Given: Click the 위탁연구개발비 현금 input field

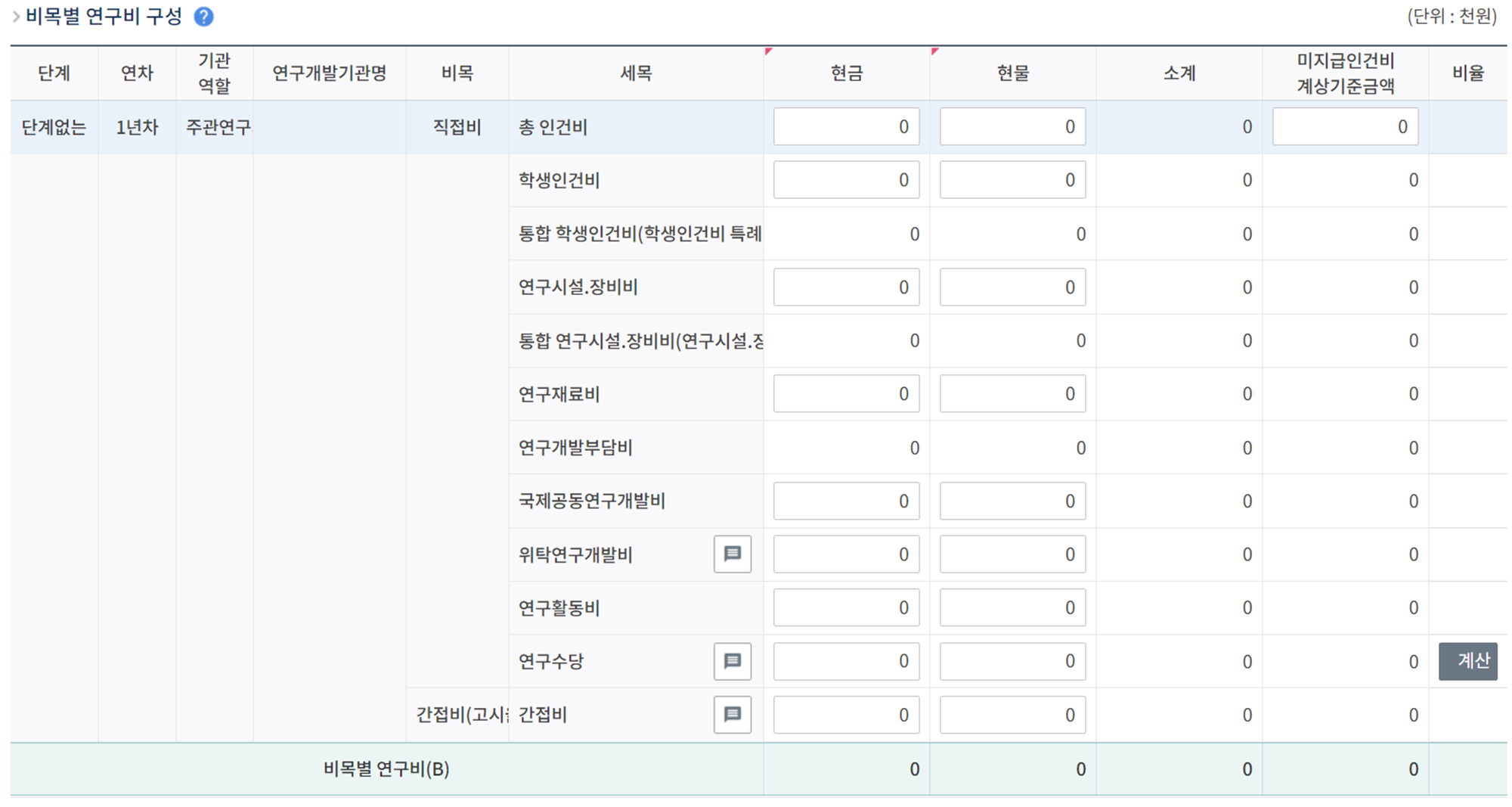Looking at the screenshot, I should (x=846, y=554).
